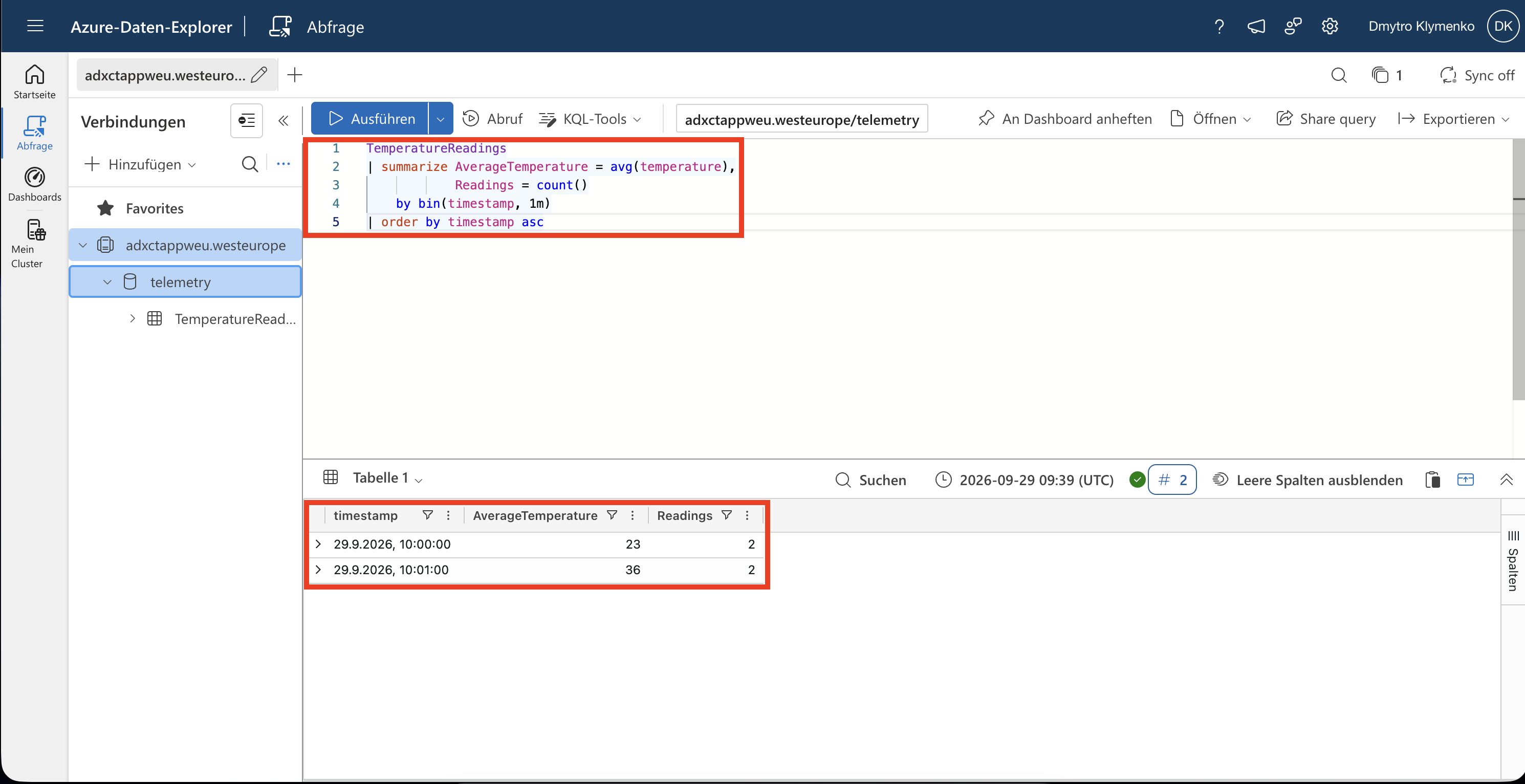Open the settings gear icon
1525x784 pixels.
[x=1330, y=27]
